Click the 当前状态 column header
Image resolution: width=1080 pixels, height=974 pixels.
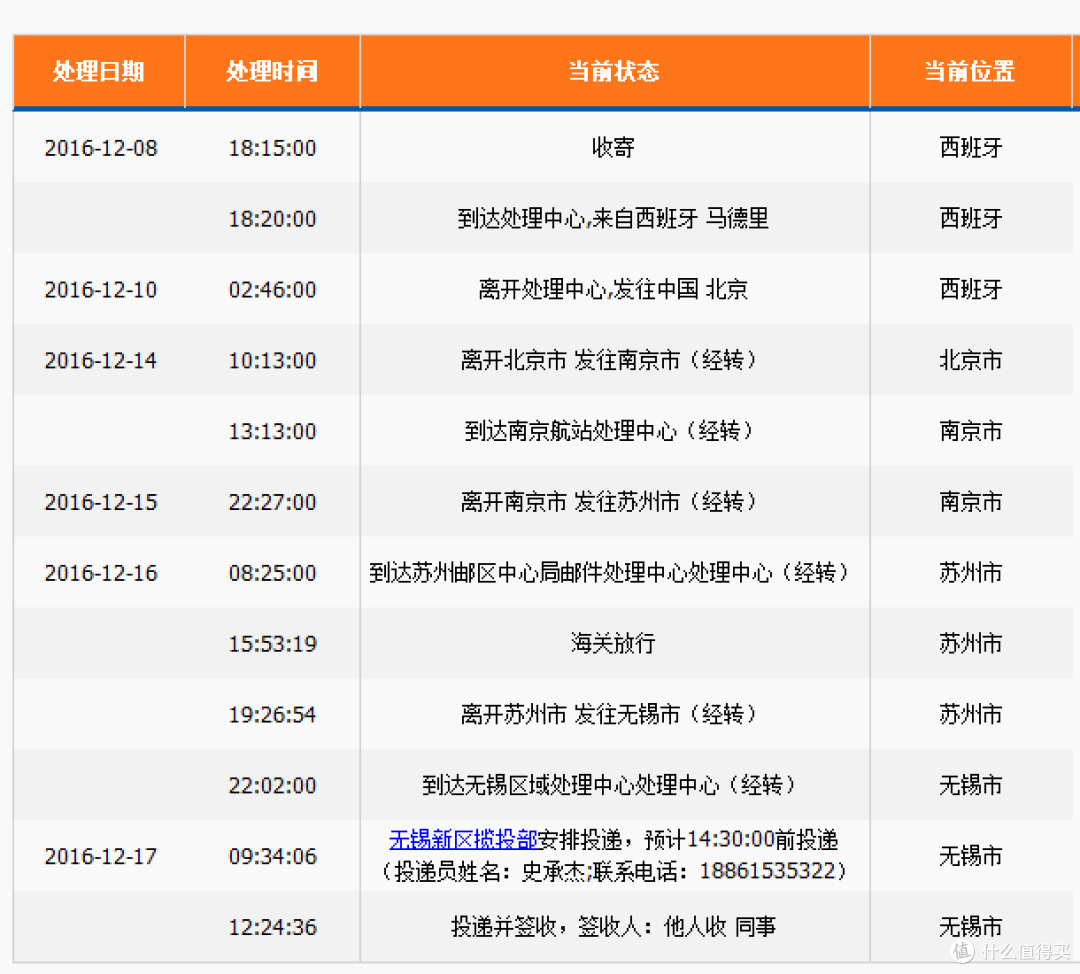614,72
